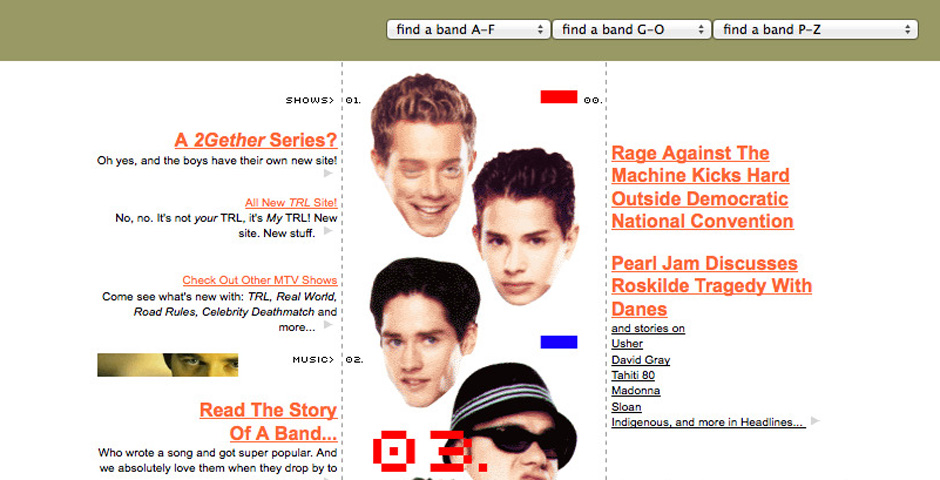Open the Tahiti 80 story link
940x480 pixels.
[633, 375]
